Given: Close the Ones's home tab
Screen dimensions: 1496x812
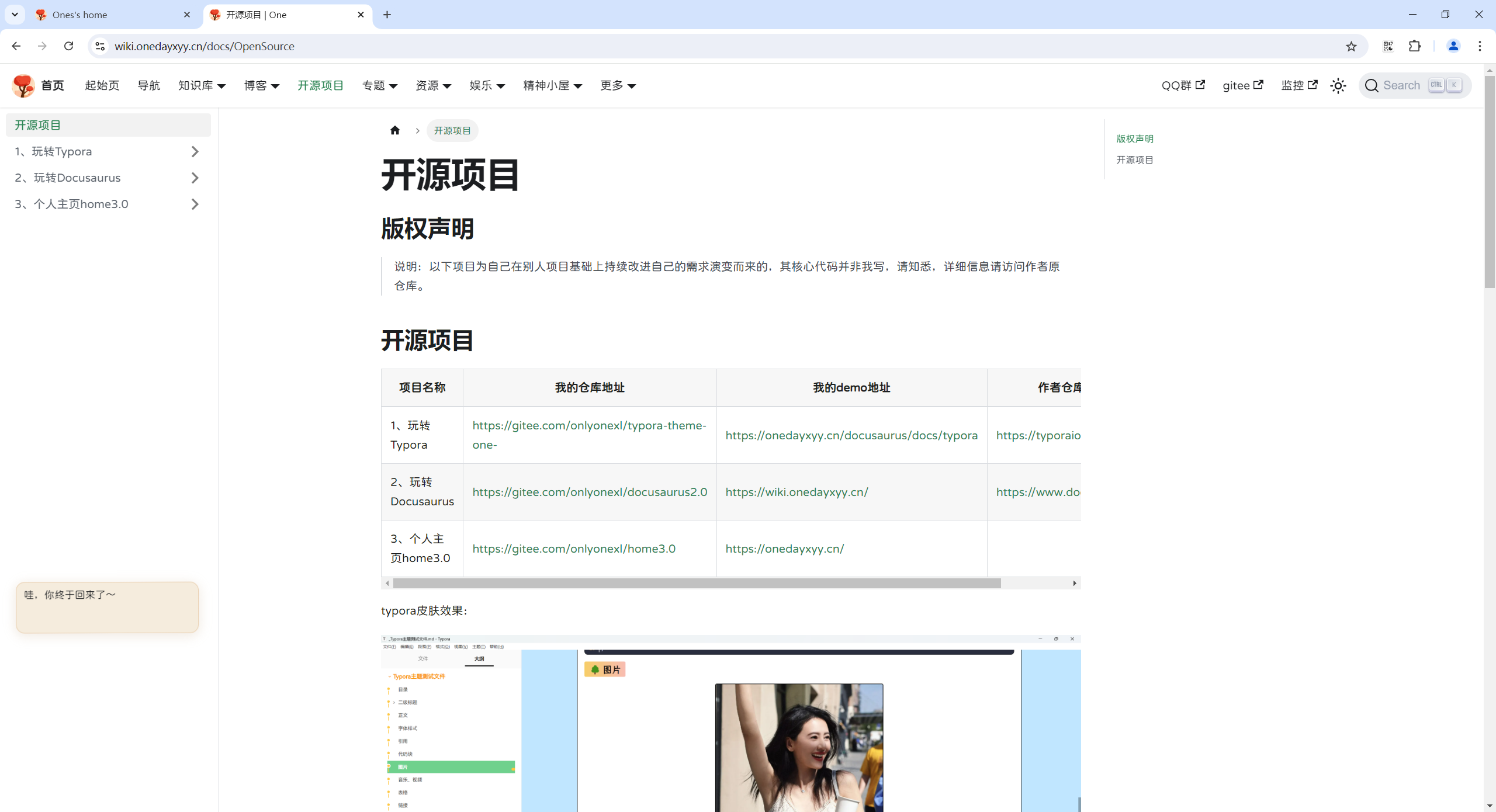Looking at the screenshot, I should pos(187,15).
